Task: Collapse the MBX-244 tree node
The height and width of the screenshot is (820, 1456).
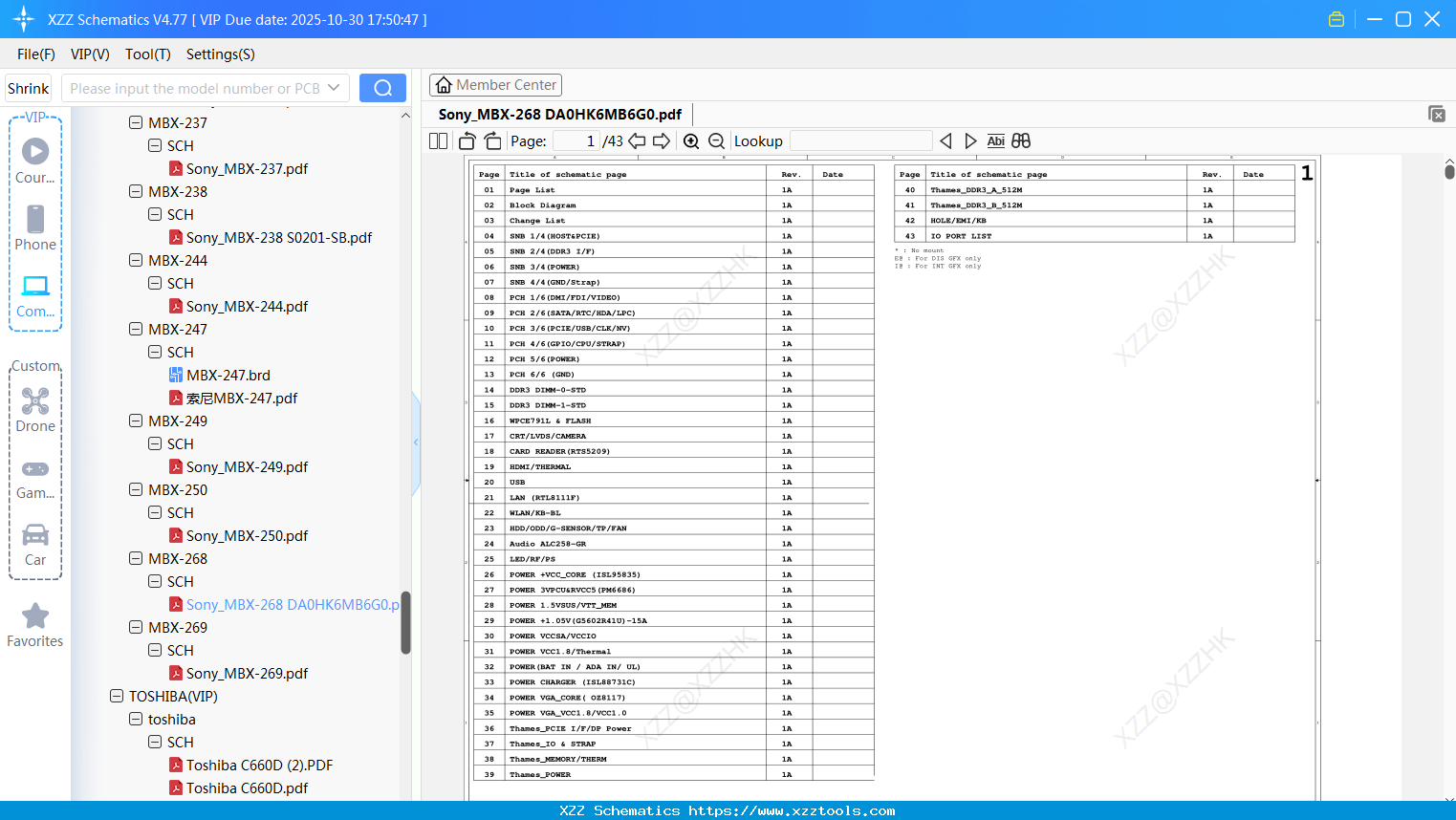Action: coord(136,261)
